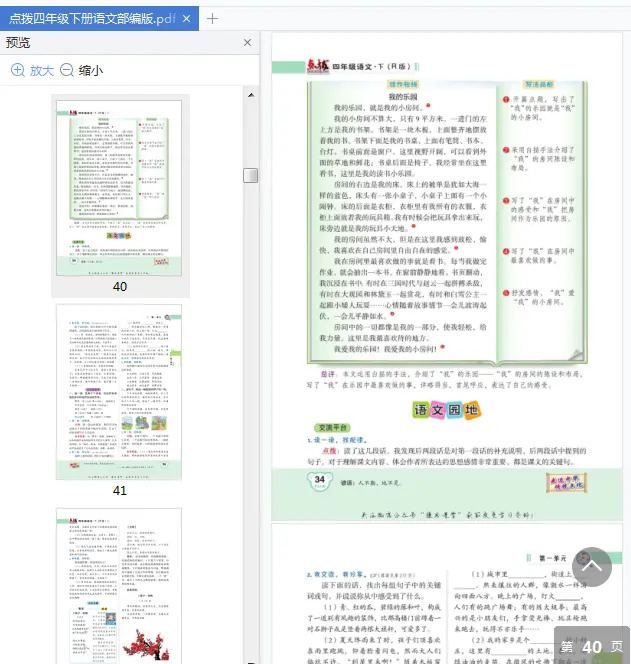631x664 pixels.
Task: Click the thumbnail label 40
Action: click(119, 287)
